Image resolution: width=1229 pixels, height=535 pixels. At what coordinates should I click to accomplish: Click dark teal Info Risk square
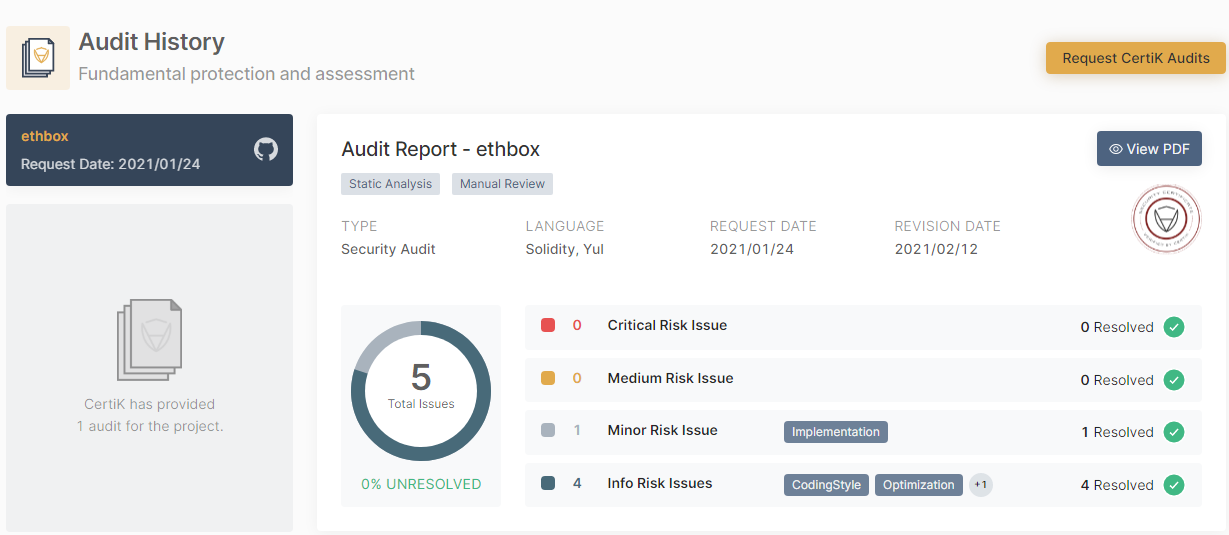[548, 483]
